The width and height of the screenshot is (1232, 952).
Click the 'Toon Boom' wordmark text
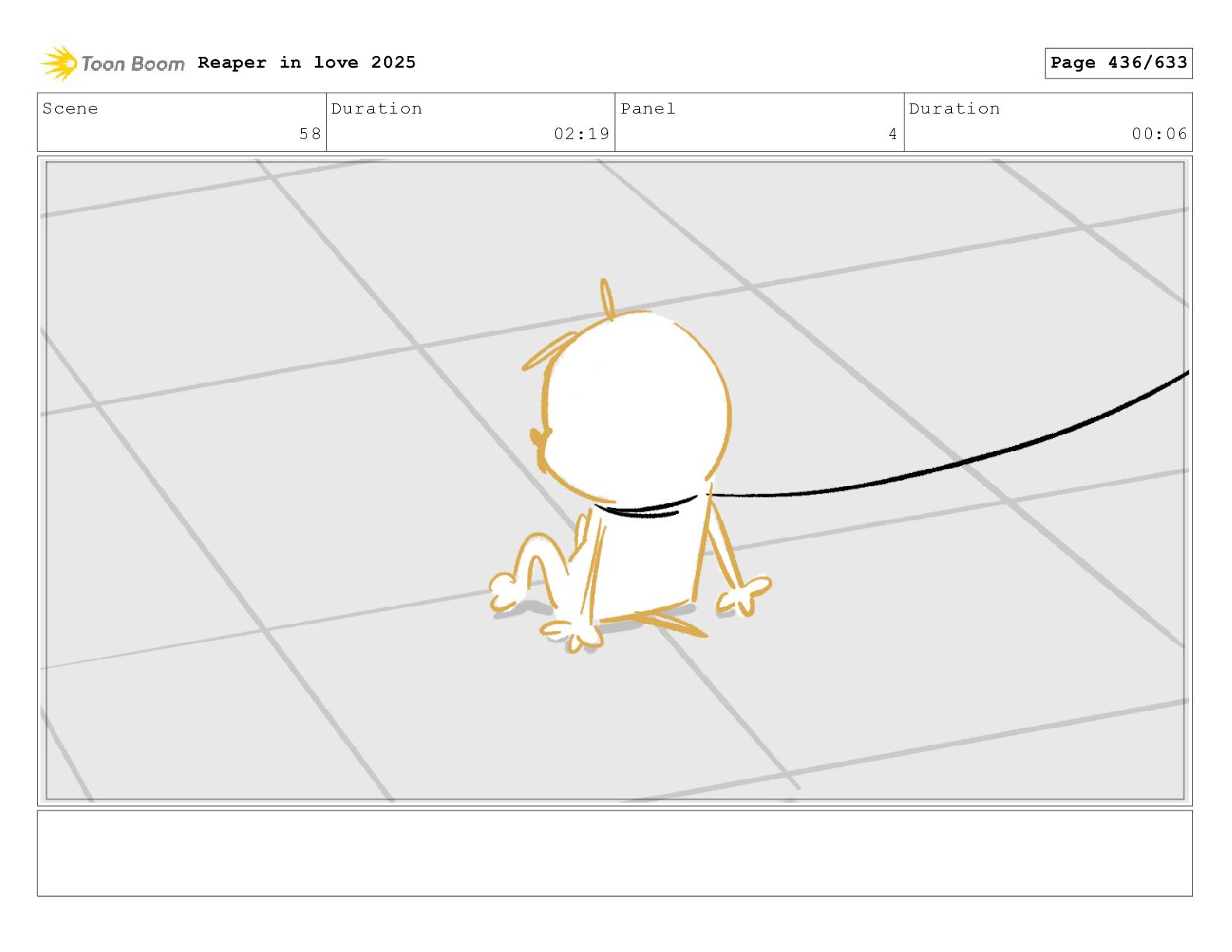[133, 64]
